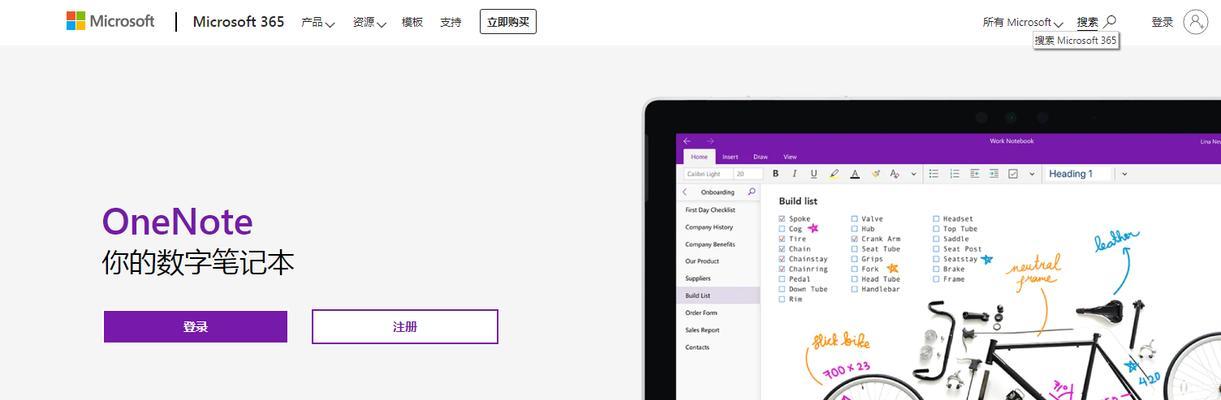Open the font size 20 box
Screen dimensions: 1221x400
[x=747, y=174]
